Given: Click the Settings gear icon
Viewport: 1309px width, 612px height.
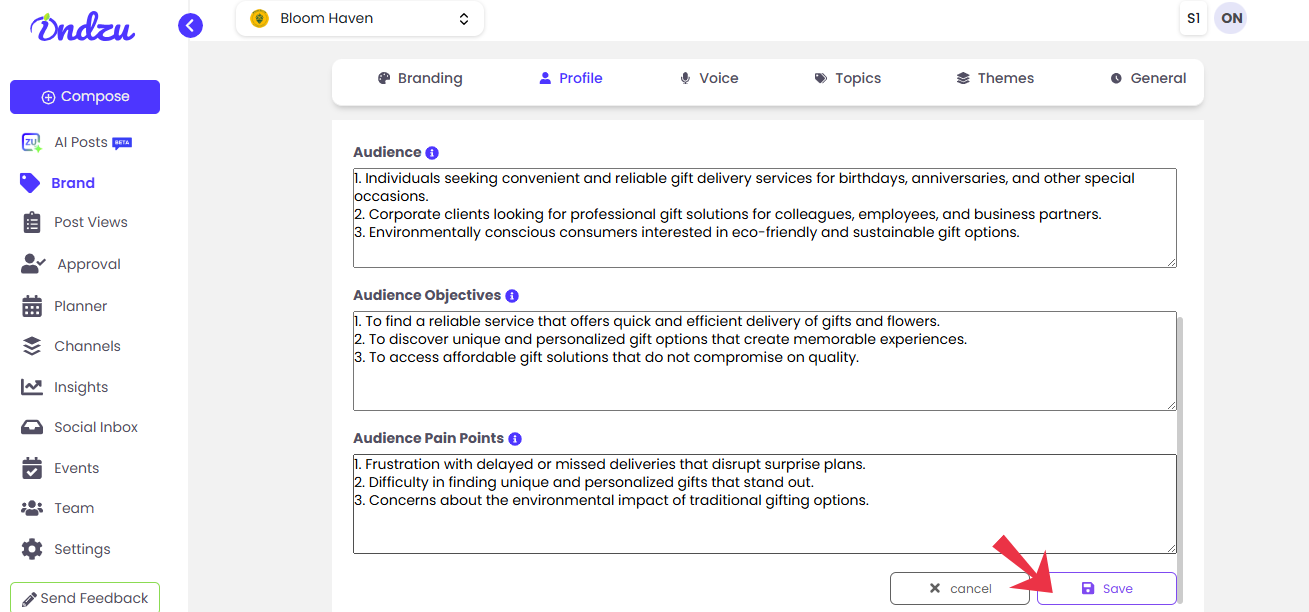Looking at the screenshot, I should point(32,549).
